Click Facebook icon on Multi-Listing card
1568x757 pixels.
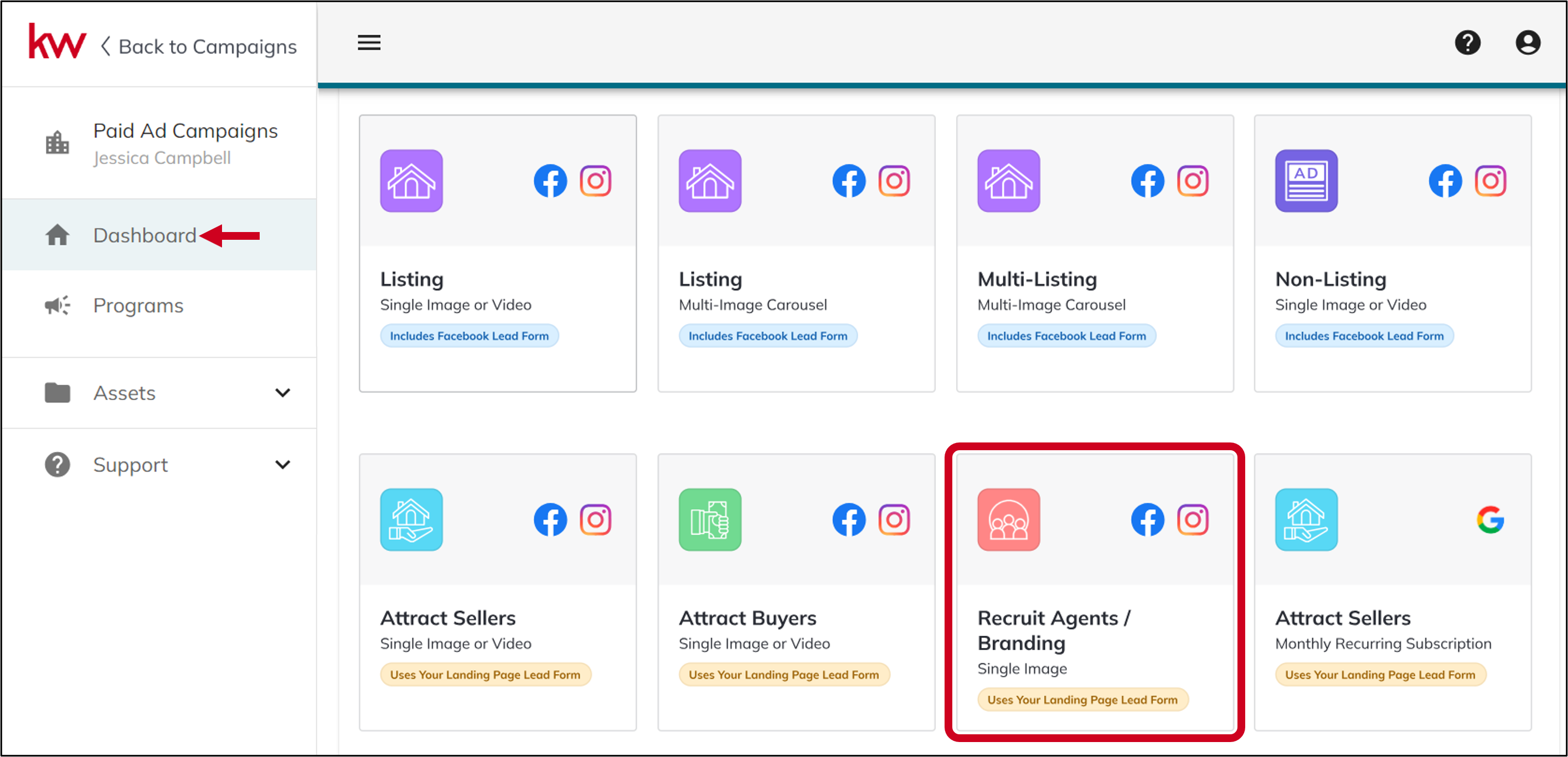pyautogui.click(x=1147, y=181)
